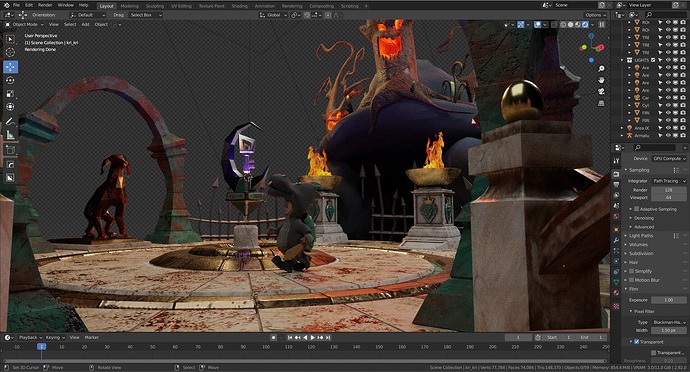This screenshot has height=372, width=690.
Task: Select the Transform tool
Action: [x=10, y=107]
